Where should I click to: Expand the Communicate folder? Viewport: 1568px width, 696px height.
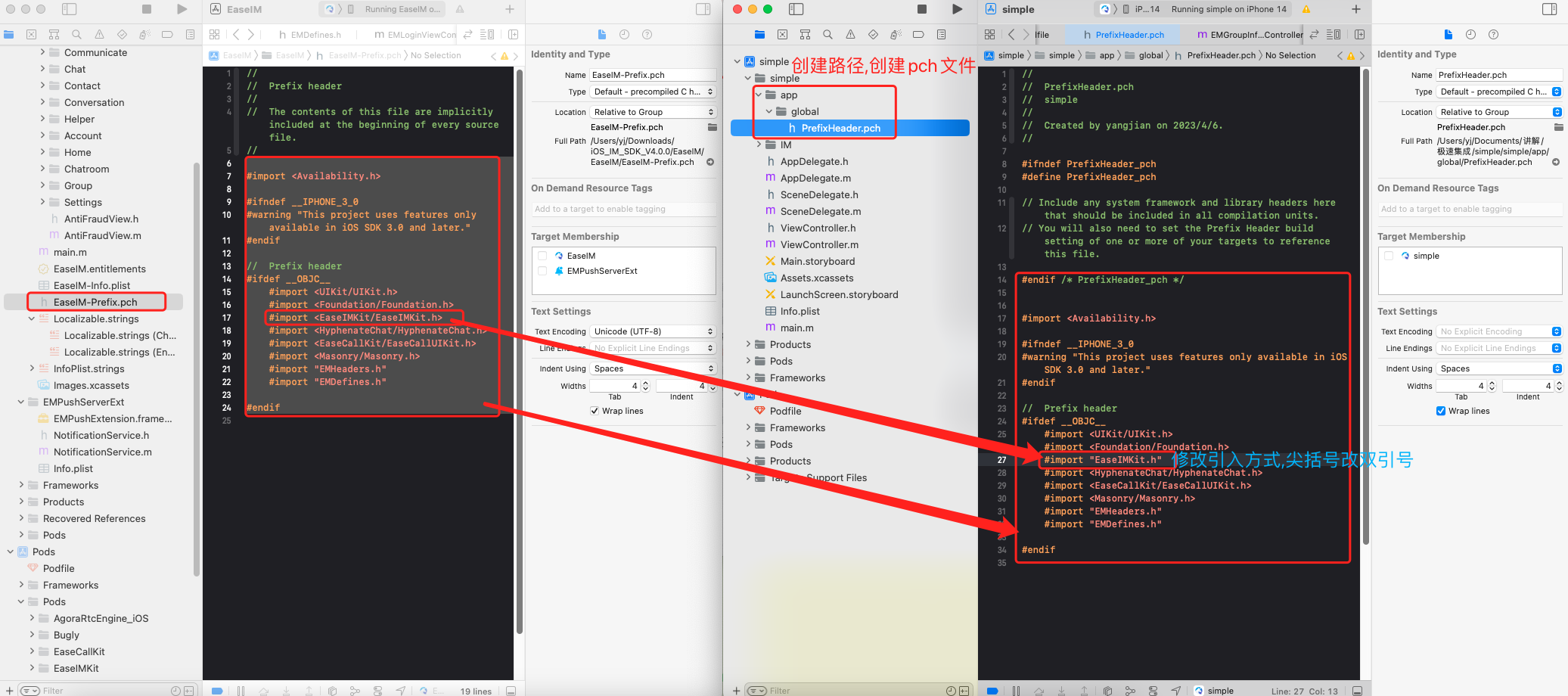42,52
